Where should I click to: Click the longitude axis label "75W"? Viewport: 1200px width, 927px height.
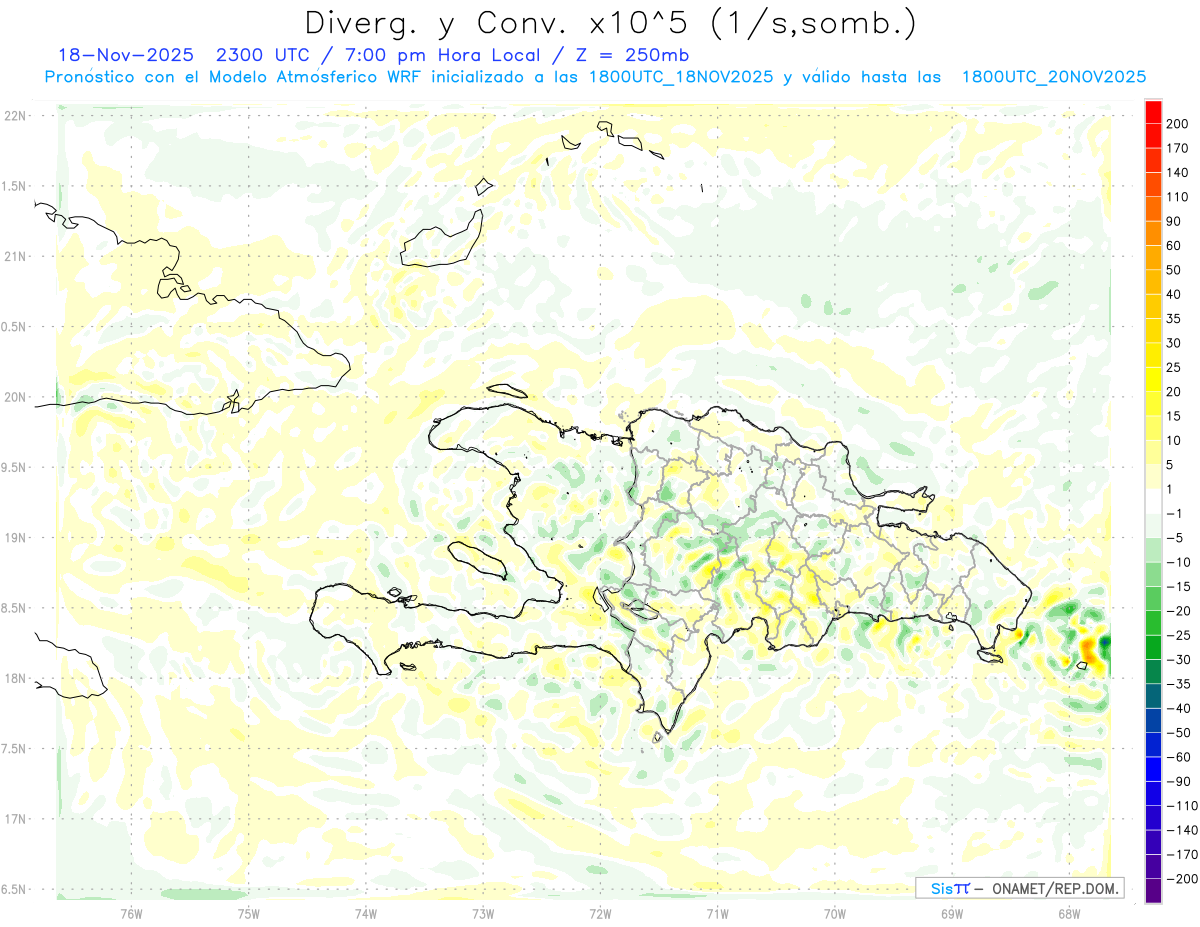coord(249,913)
